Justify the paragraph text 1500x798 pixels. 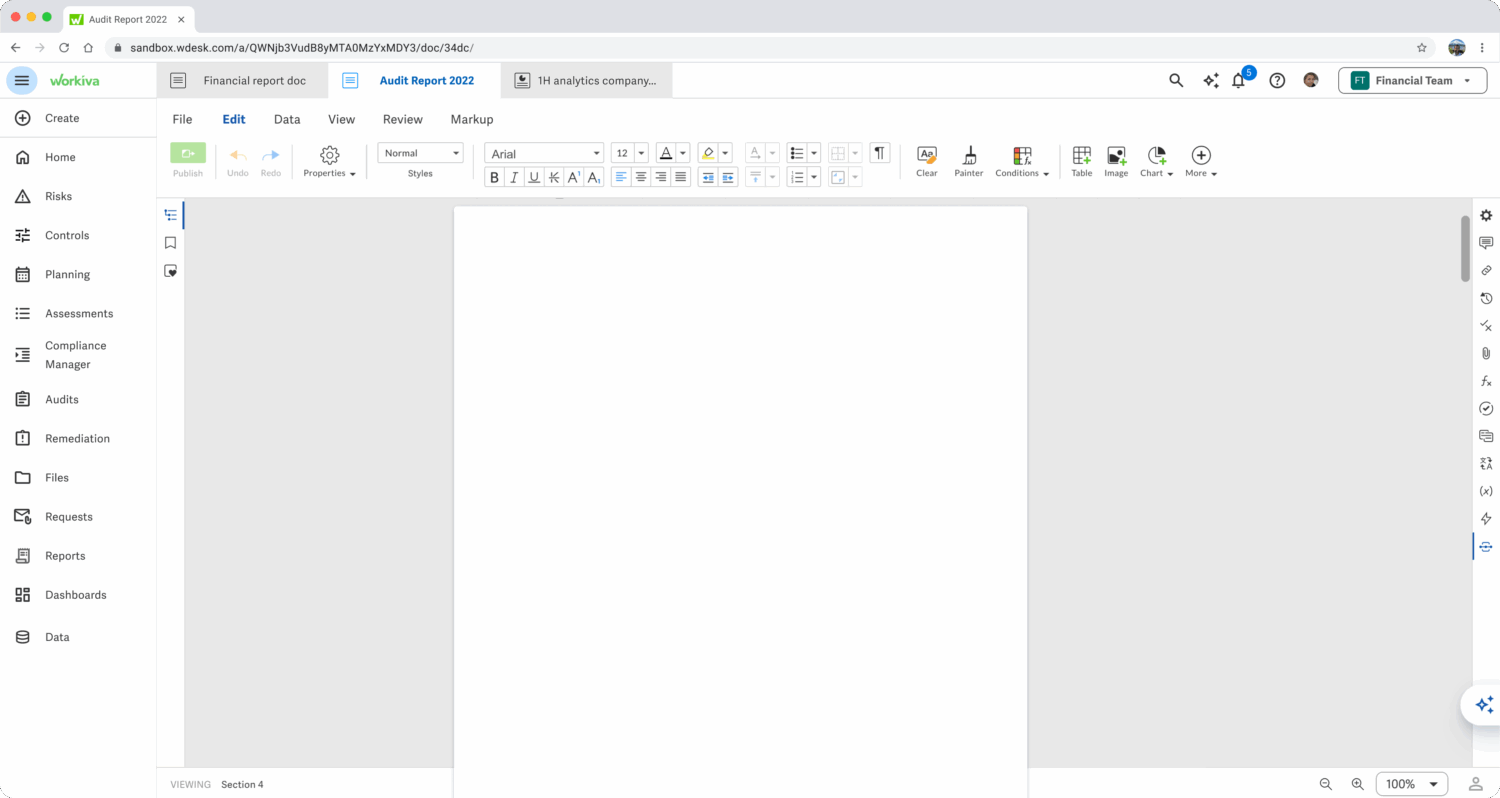pos(681,177)
